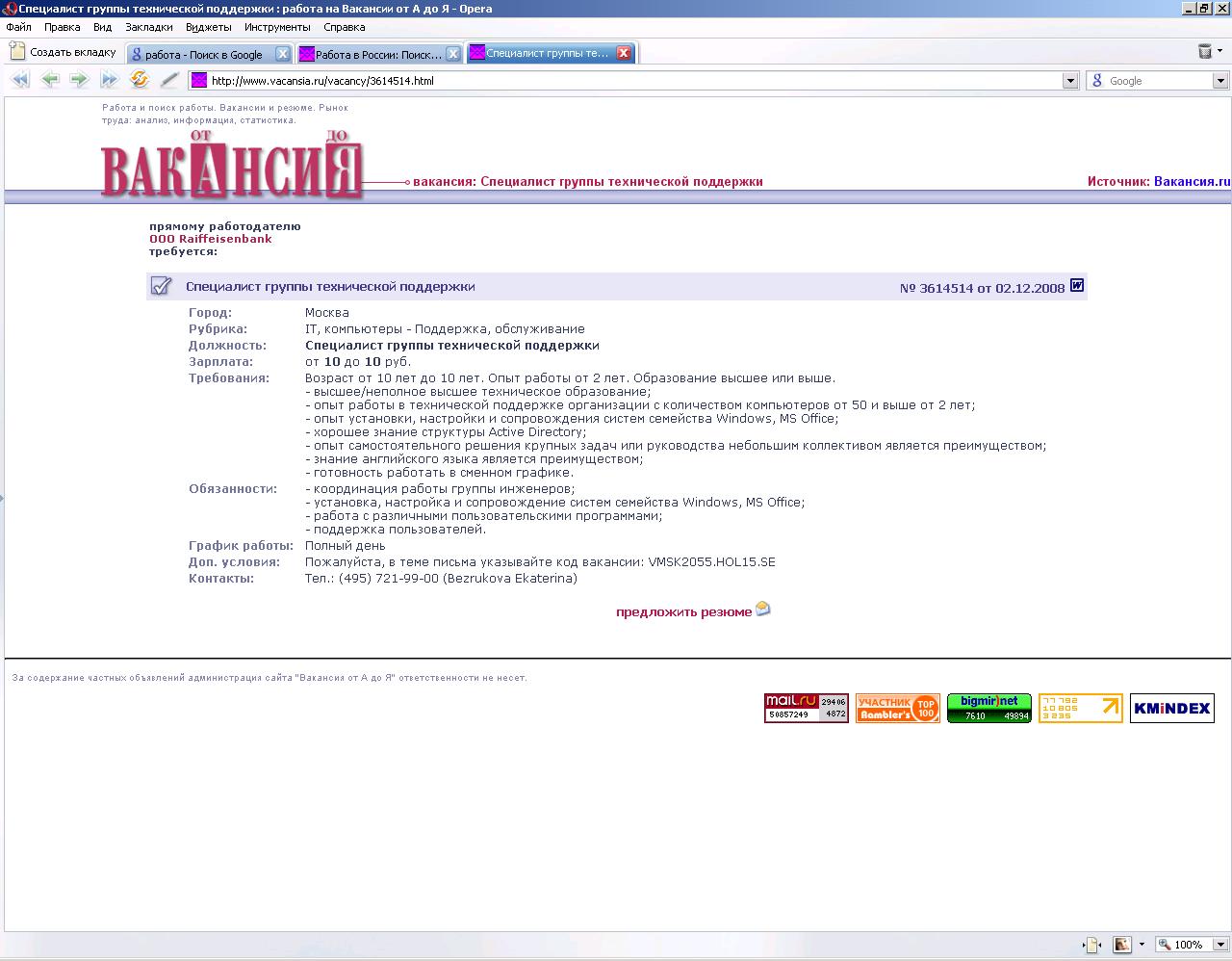This screenshot has height=961, width=1232.
Task: Open image display mode dropdown arrow
Action: (1142, 945)
